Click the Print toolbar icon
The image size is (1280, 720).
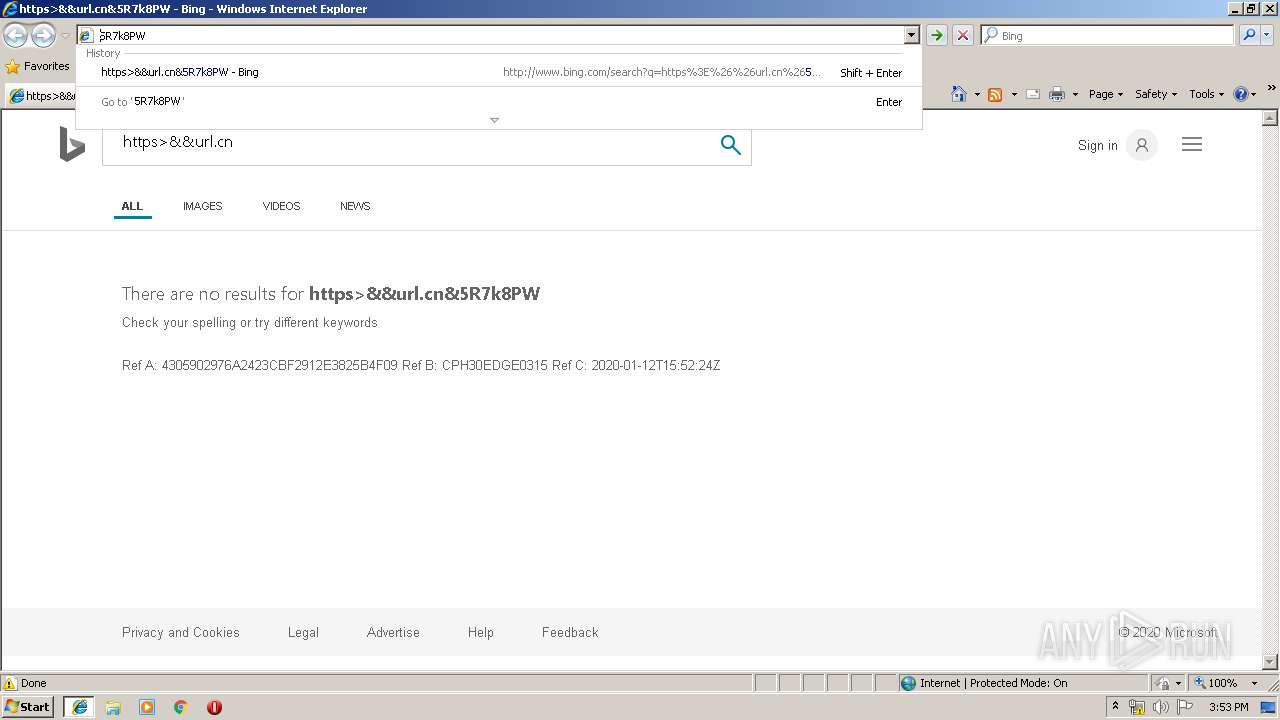click(1057, 94)
